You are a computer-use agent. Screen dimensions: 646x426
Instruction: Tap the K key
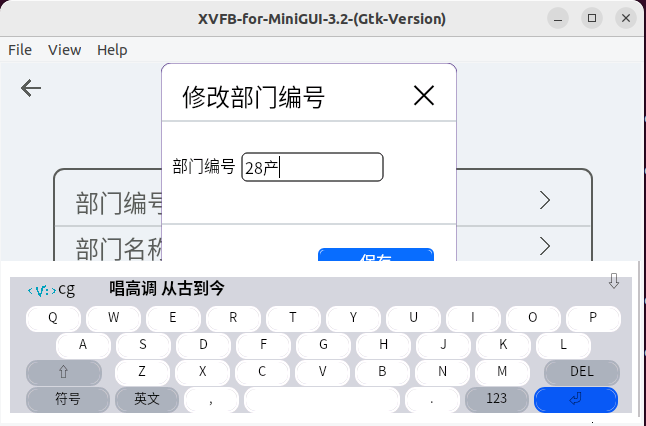pos(503,345)
